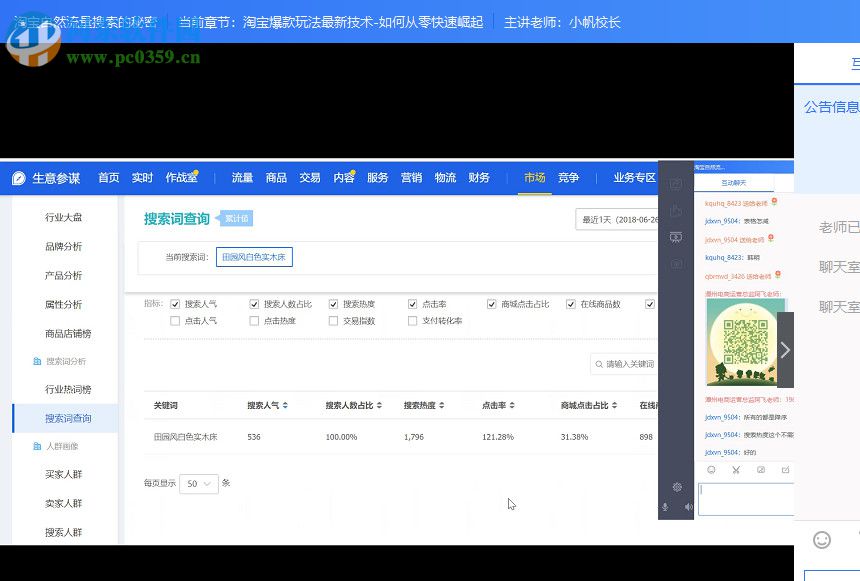The height and width of the screenshot is (581, 860).
Task: Expand the arrow beside the QR code
Action: click(785, 349)
